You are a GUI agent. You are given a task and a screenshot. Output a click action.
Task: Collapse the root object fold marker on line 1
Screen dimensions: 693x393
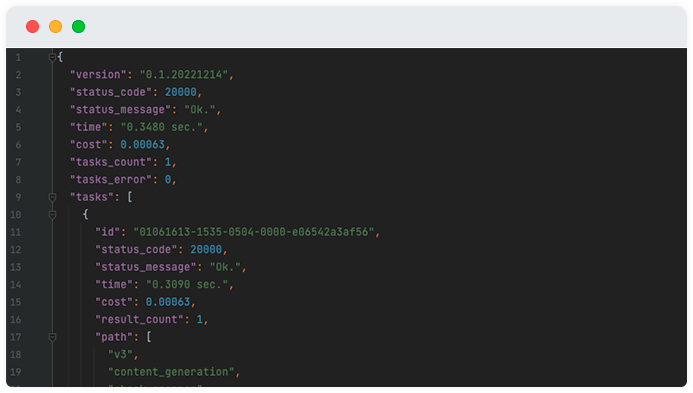pyautogui.click(x=52, y=57)
